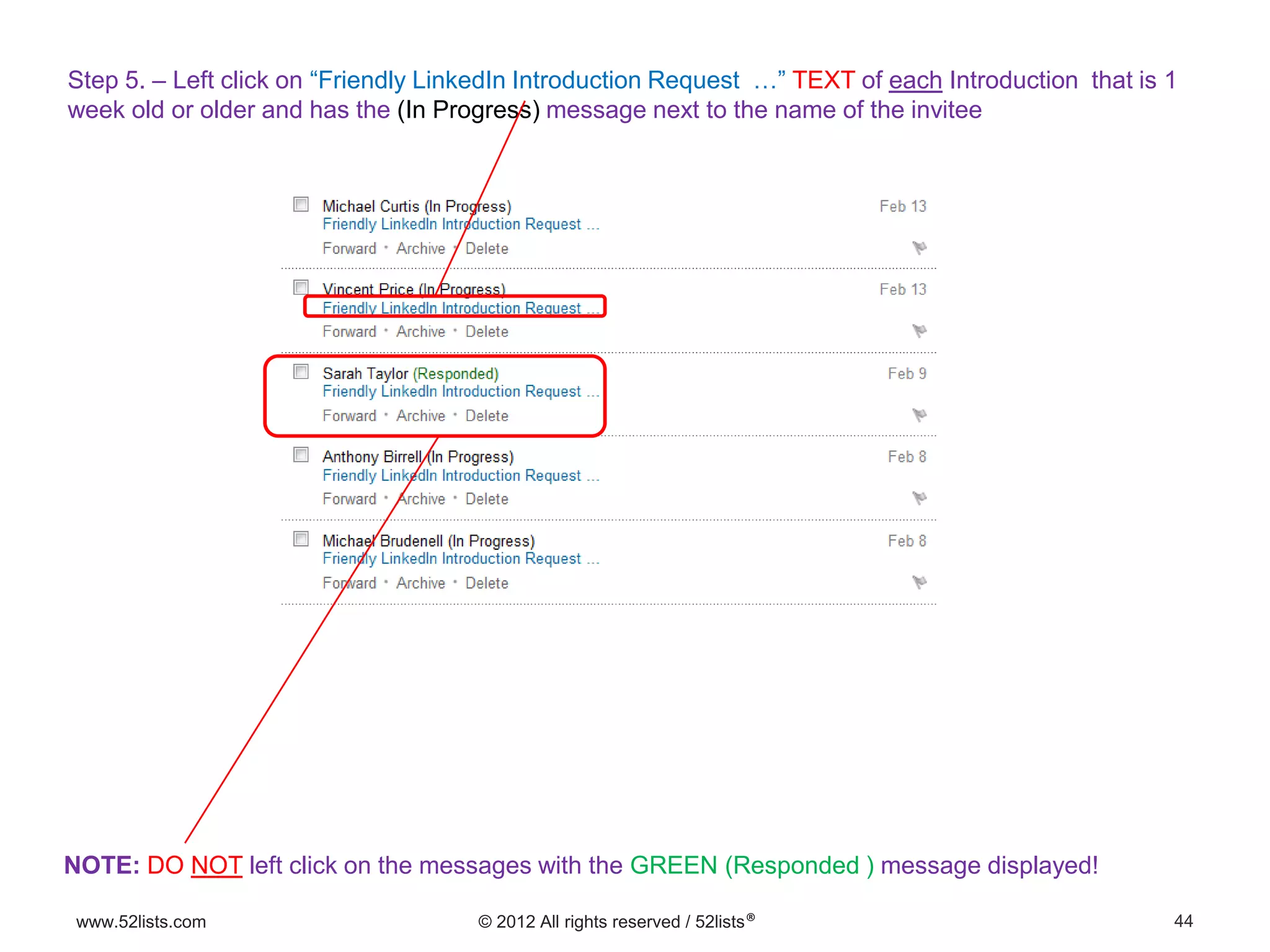Click the name Vincent Price (In Progress)
The image size is (1270, 952).
[x=414, y=289]
